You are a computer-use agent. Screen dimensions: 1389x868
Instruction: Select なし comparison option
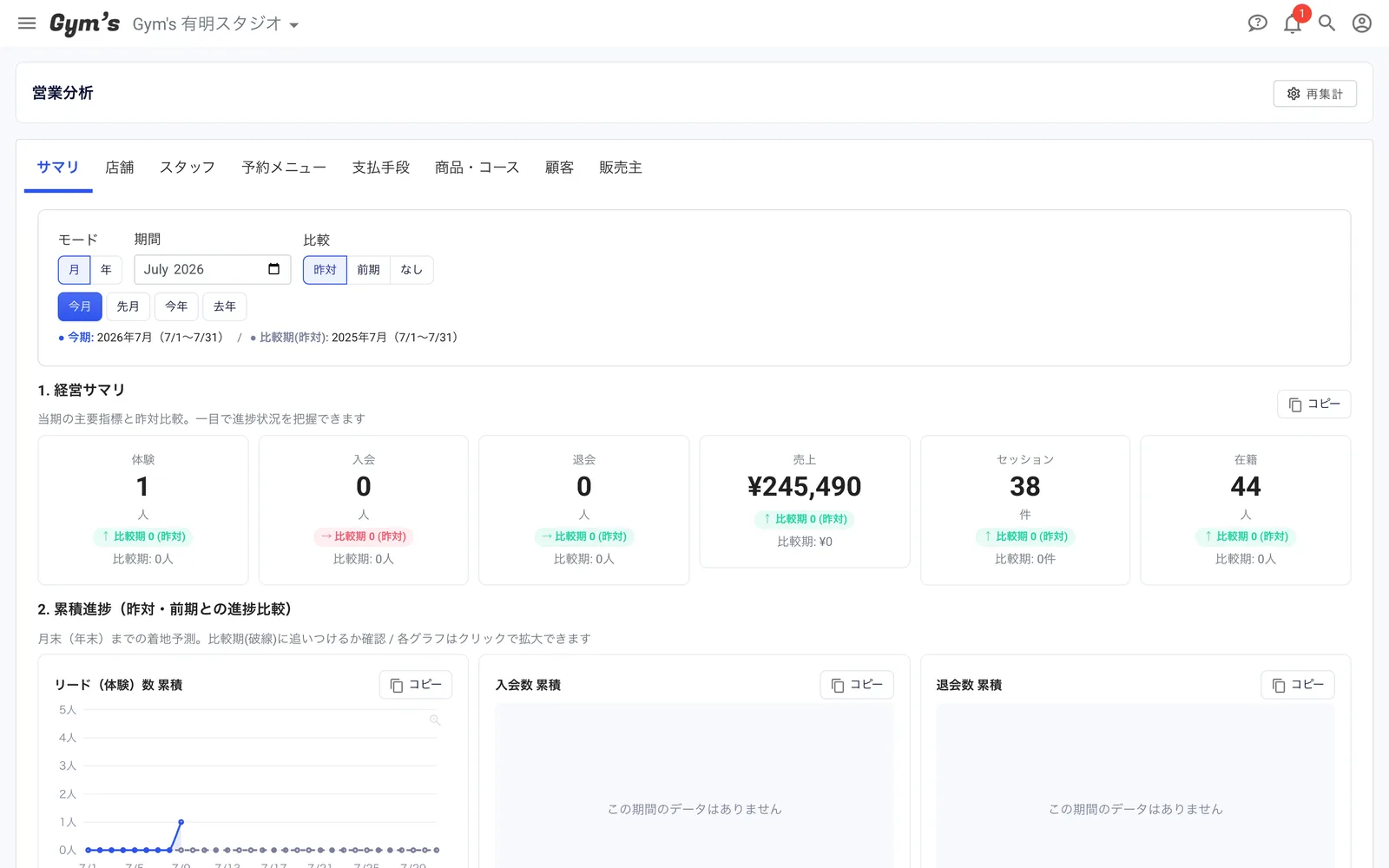(411, 270)
